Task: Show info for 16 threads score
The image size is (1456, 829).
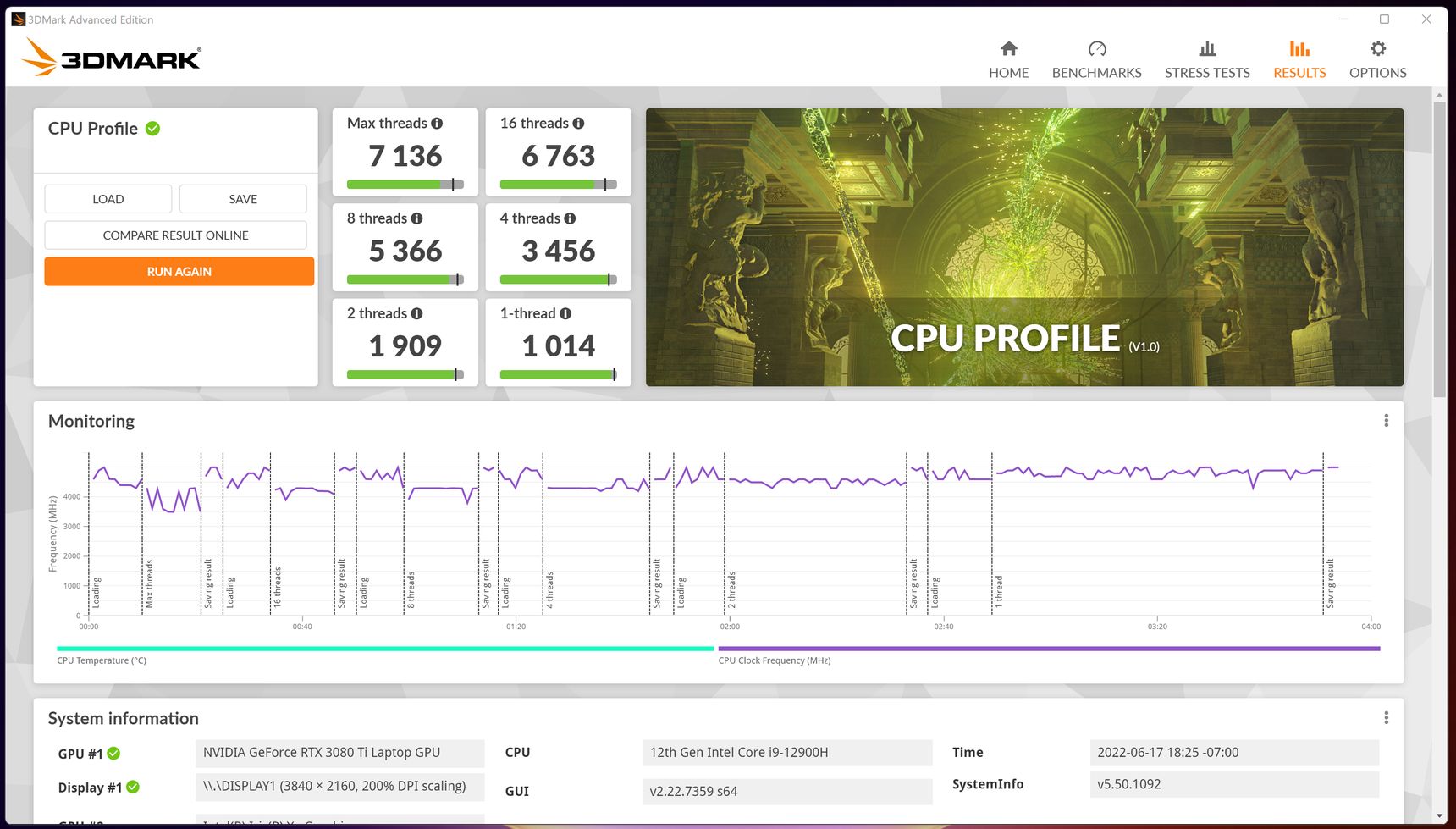Action: pyautogui.click(x=578, y=124)
